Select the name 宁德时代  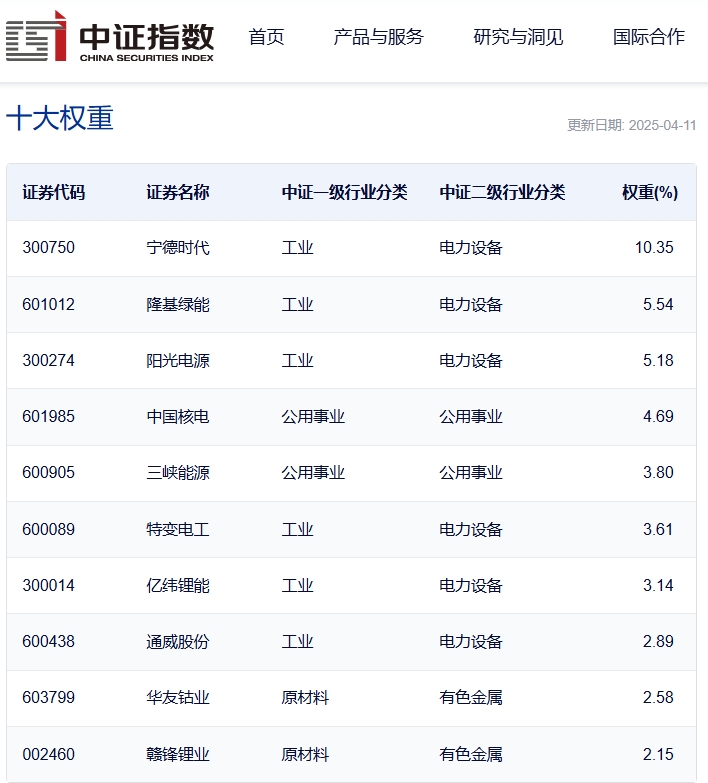(x=178, y=248)
